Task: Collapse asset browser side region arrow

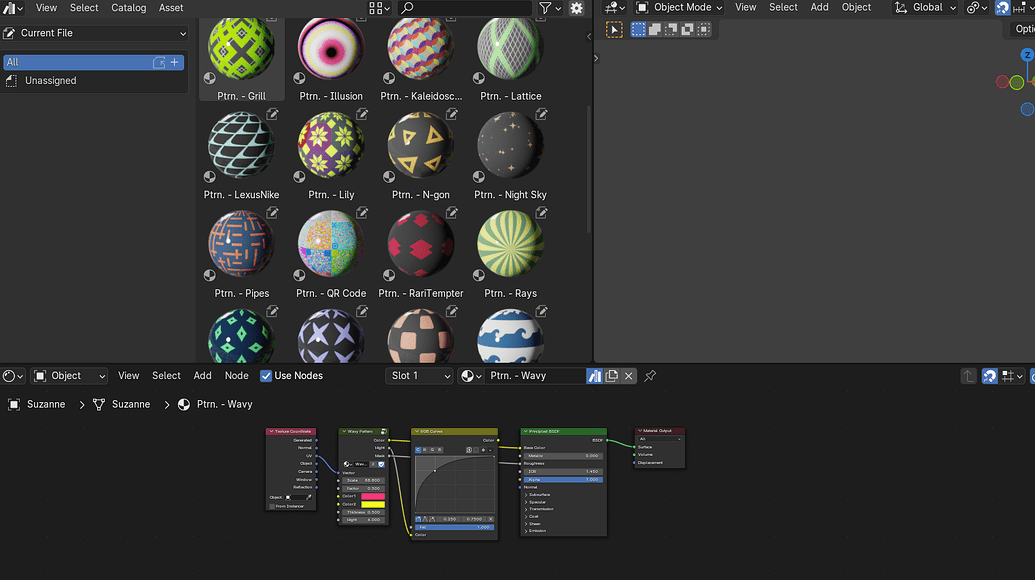Action: (589, 37)
